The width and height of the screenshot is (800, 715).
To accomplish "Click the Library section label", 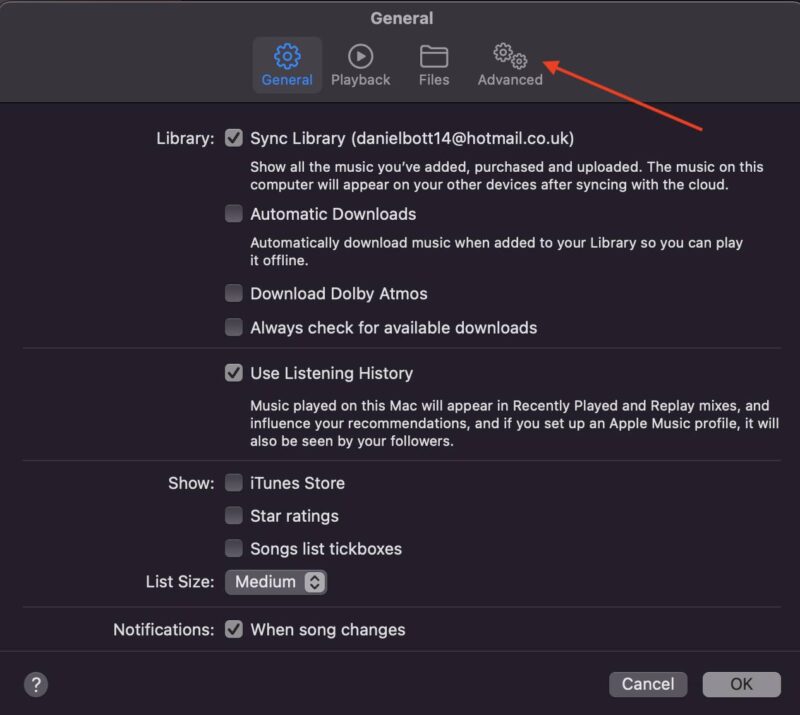I will click(185, 138).
